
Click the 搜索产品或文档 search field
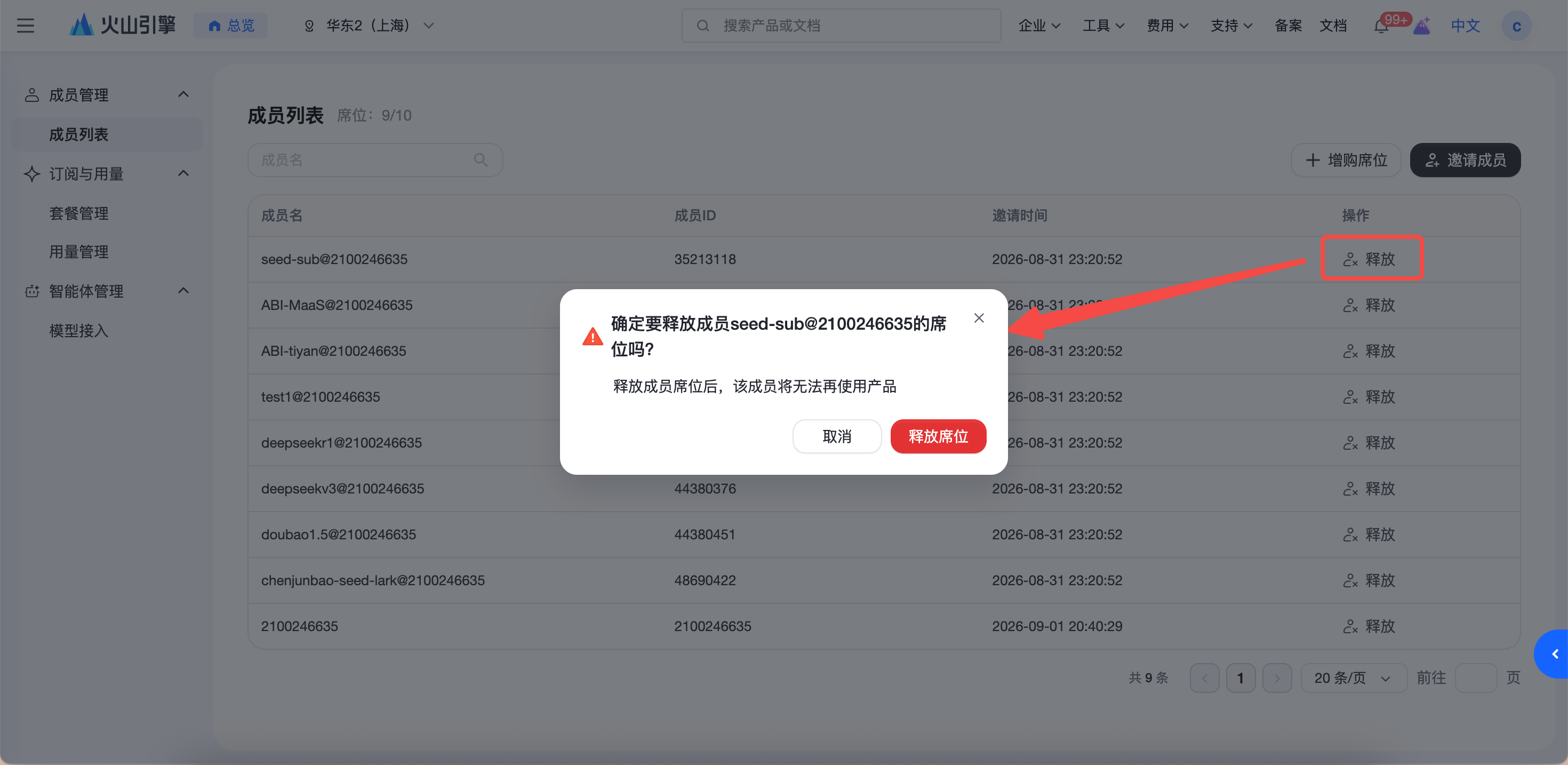coord(841,26)
